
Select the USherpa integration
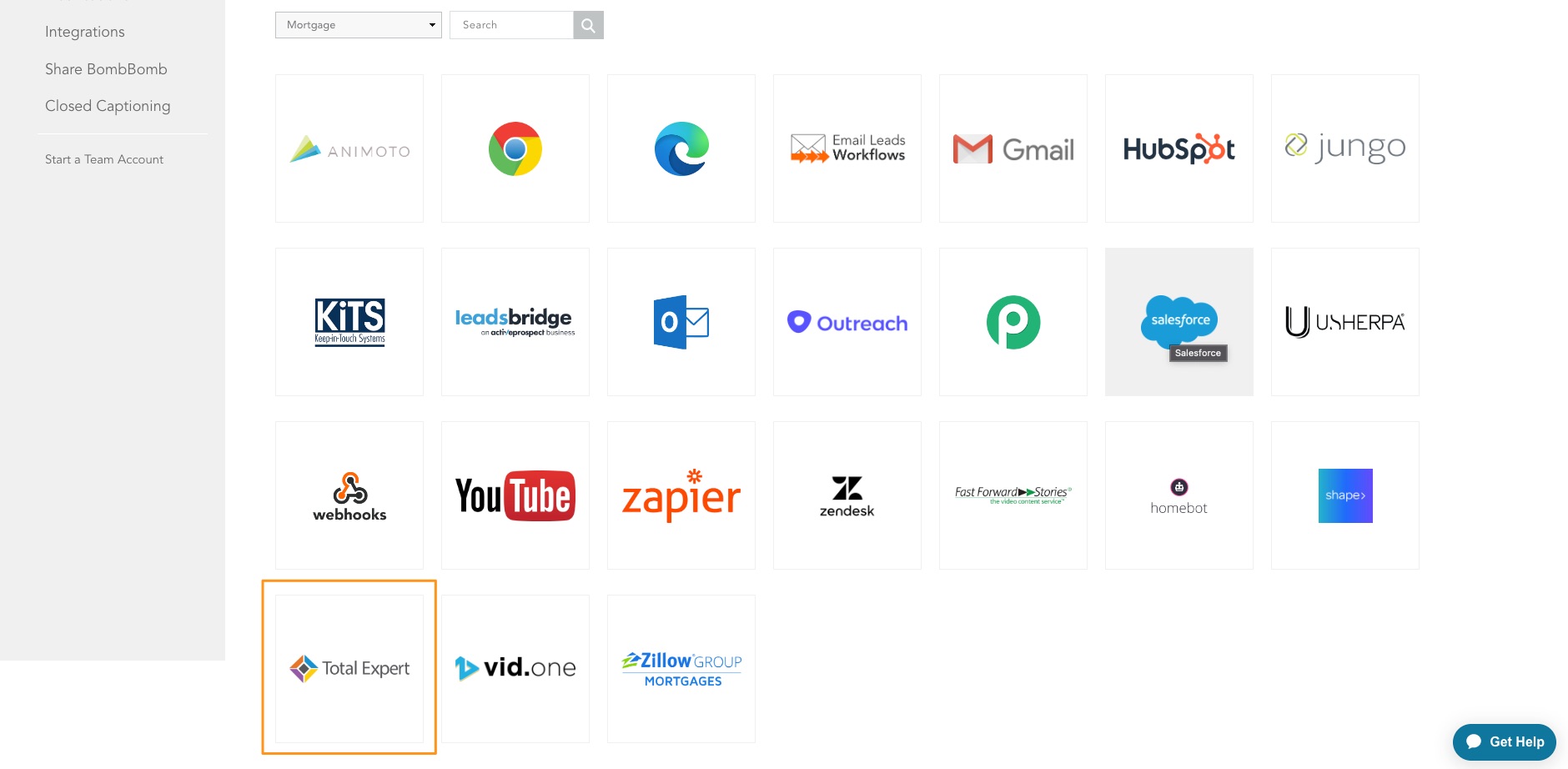pos(1345,322)
